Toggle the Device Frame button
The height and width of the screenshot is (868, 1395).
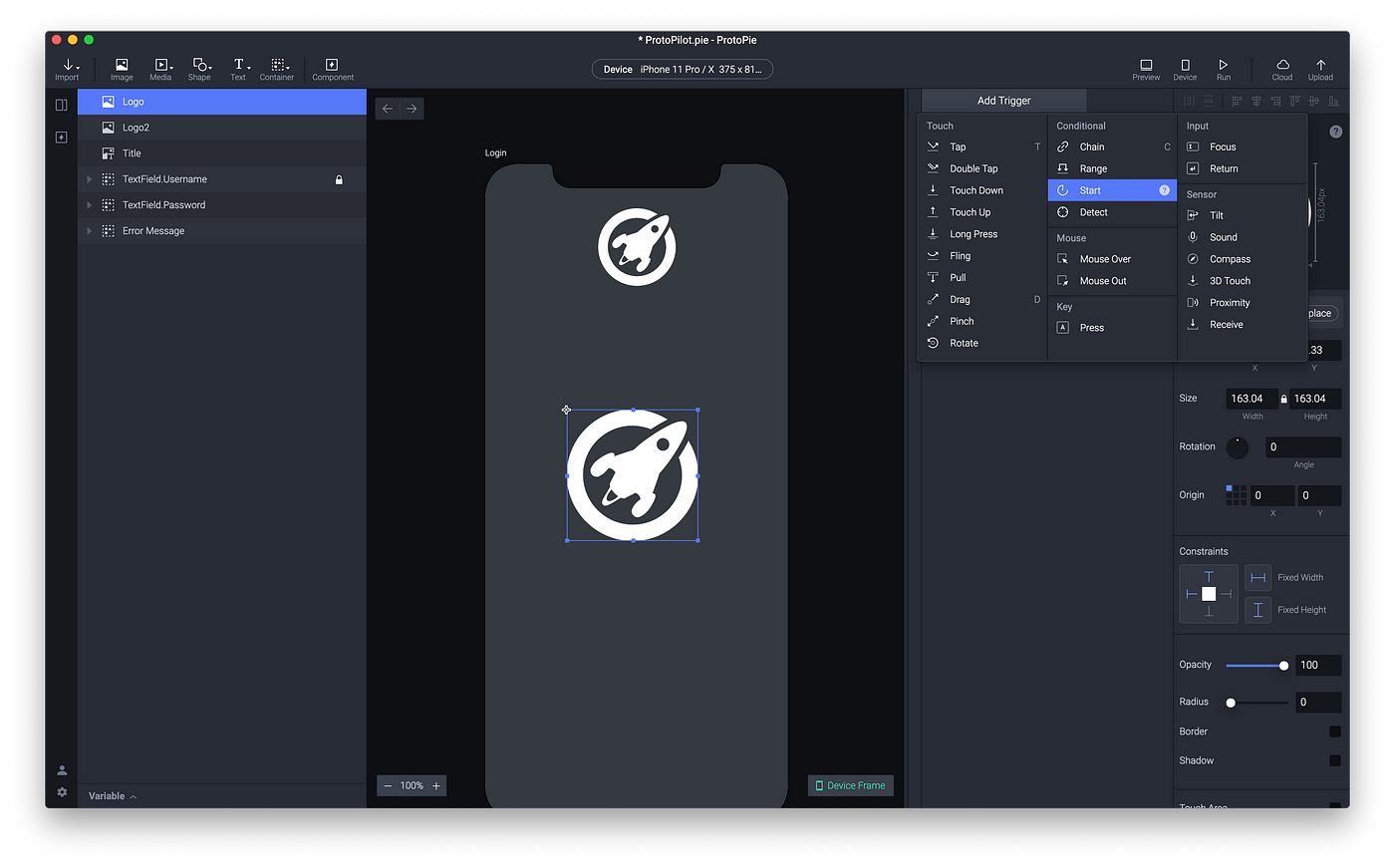851,785
